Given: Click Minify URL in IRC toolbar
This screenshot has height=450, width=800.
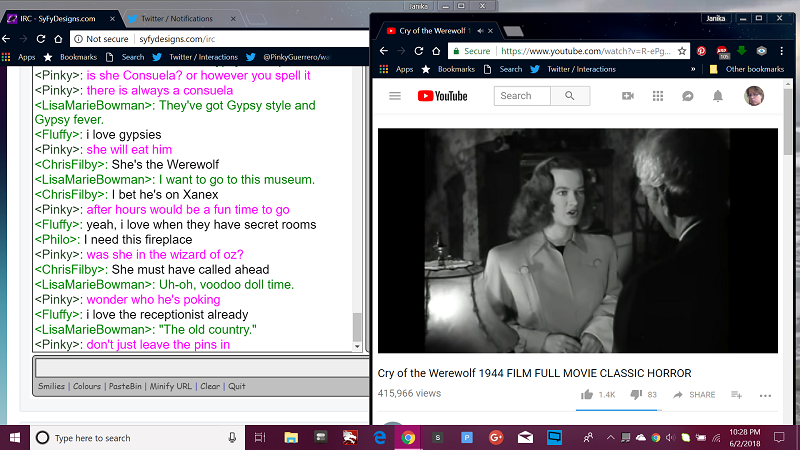Looking at the screenshot, I should coord(170,386).
